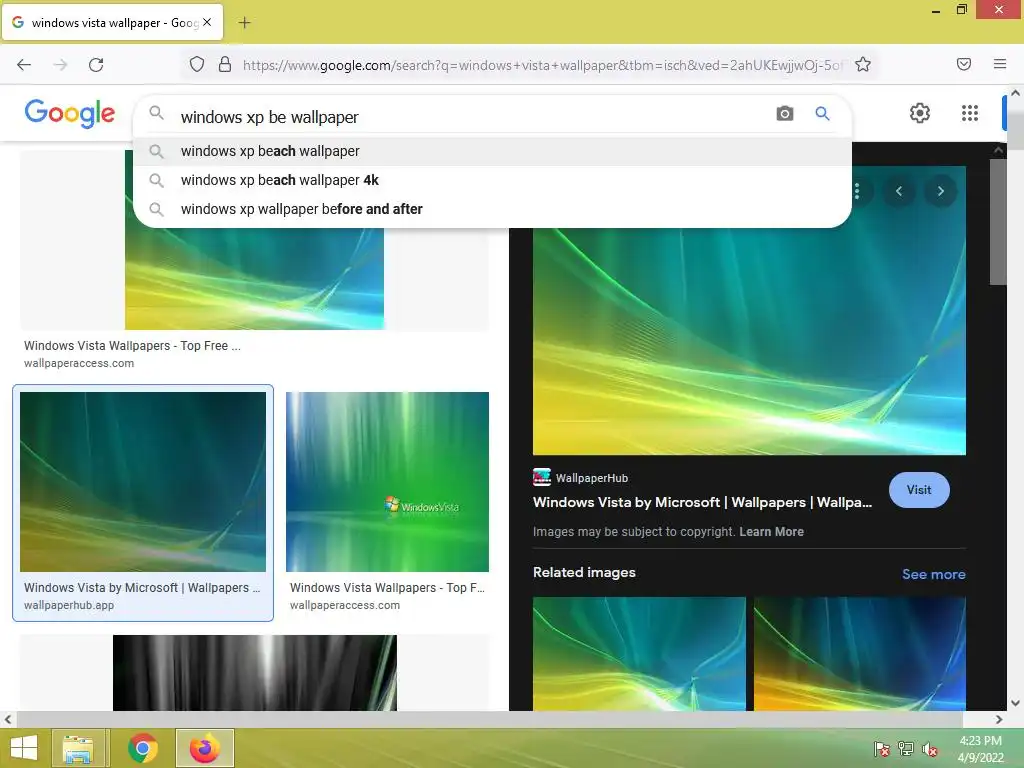Open the taskbar clock and date

click(x=980, y=749)
